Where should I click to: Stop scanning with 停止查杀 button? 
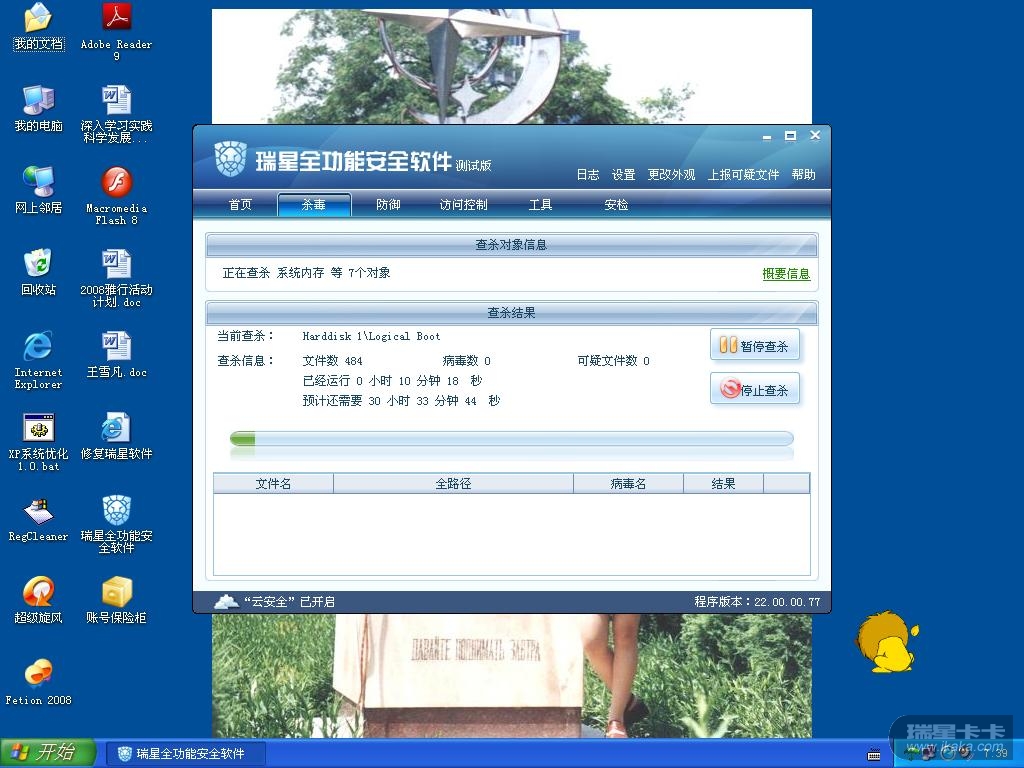(x=754, y=389)
